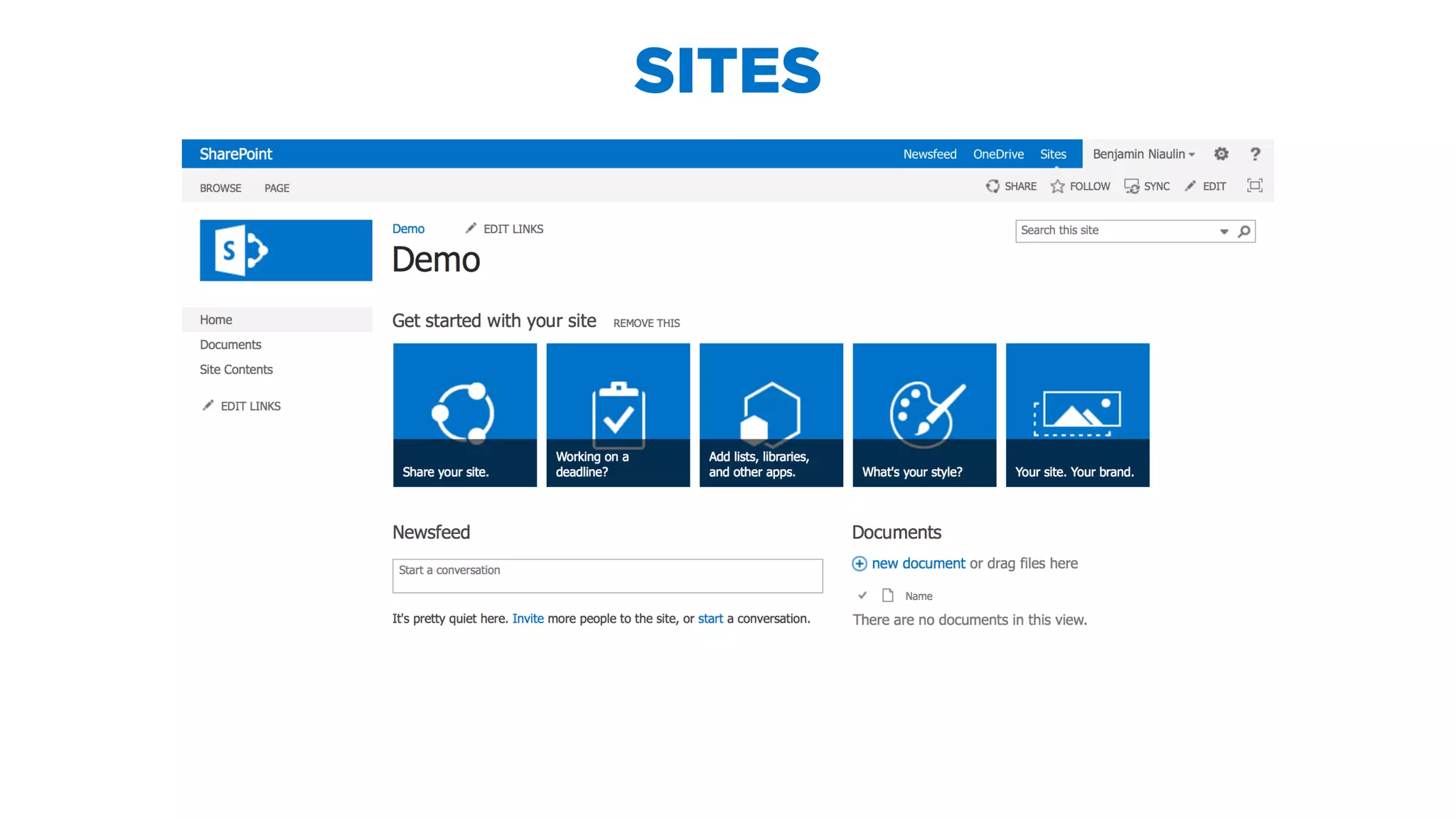
Task: Click the EDIT pencil icon in ribbon
Action: point(1190,186)
